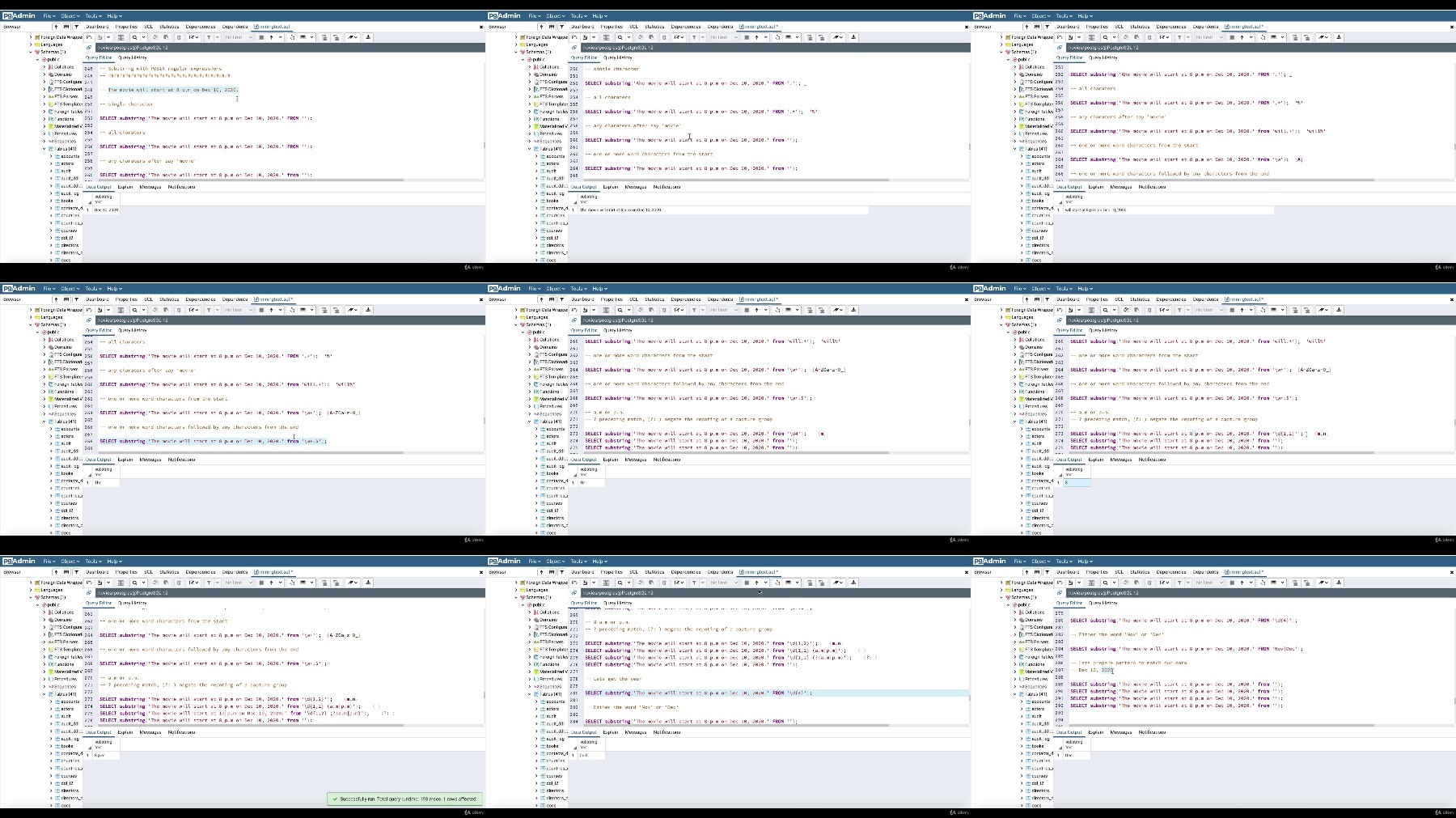Click connection status icon in middle-right frame

1059,320
